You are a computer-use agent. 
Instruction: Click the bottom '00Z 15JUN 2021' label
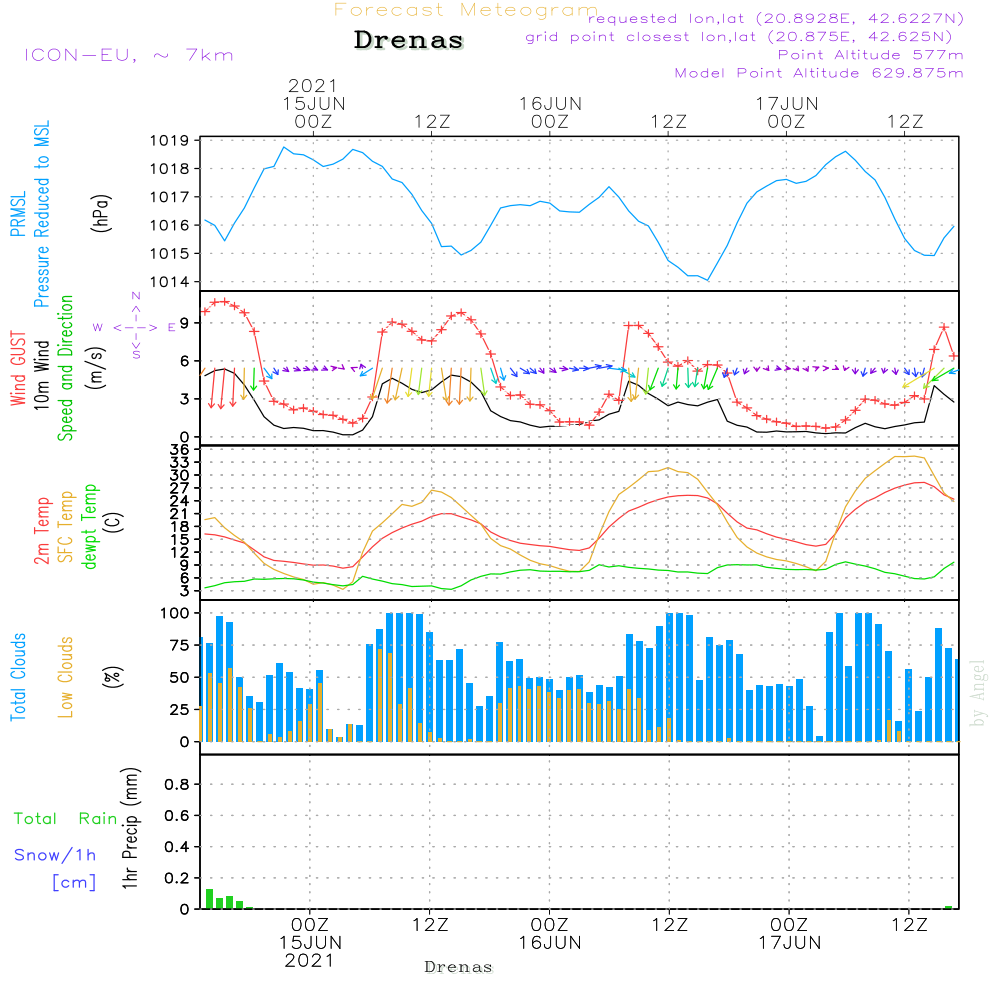[310, 943]
